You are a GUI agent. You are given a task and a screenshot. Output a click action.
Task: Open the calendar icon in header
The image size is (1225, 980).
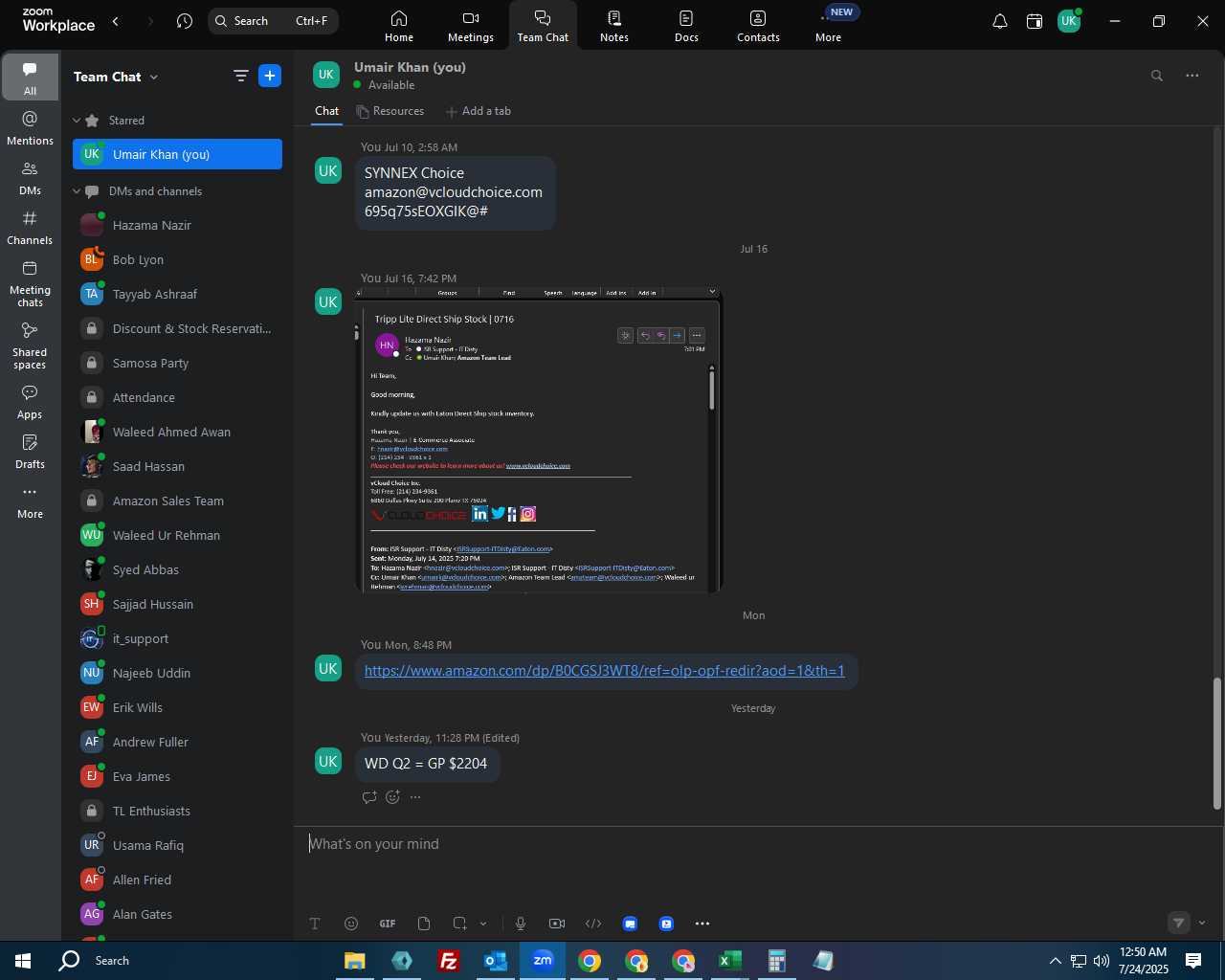coord(1035,21)
